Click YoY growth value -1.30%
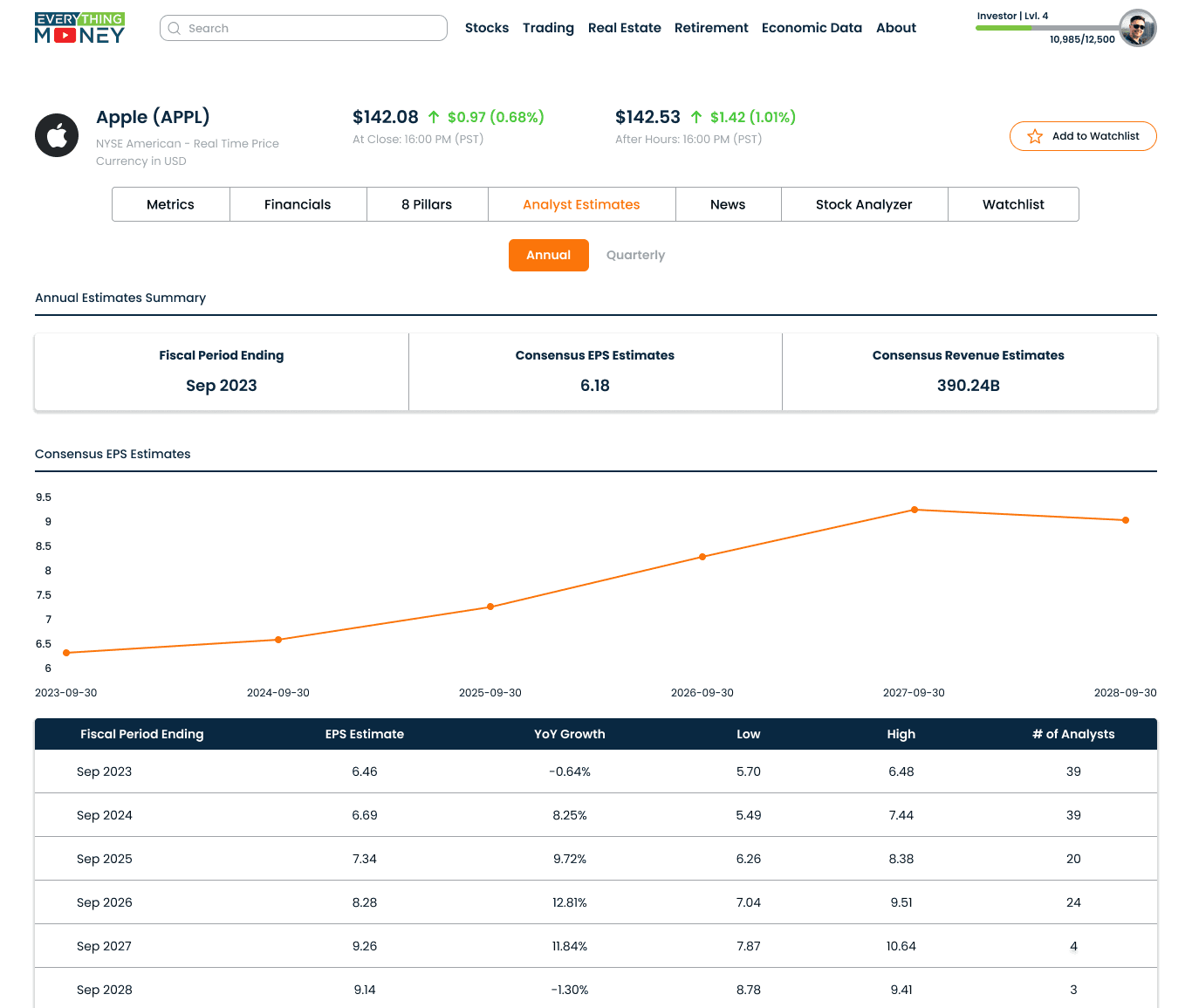The image size is (1192, 1008). (570, 990)
